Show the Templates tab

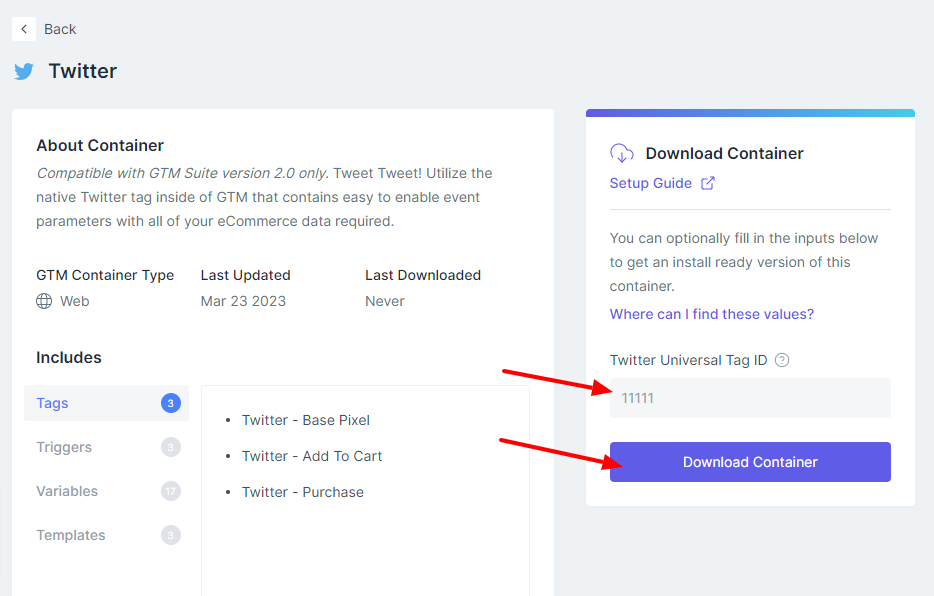[x=107, y=535]
